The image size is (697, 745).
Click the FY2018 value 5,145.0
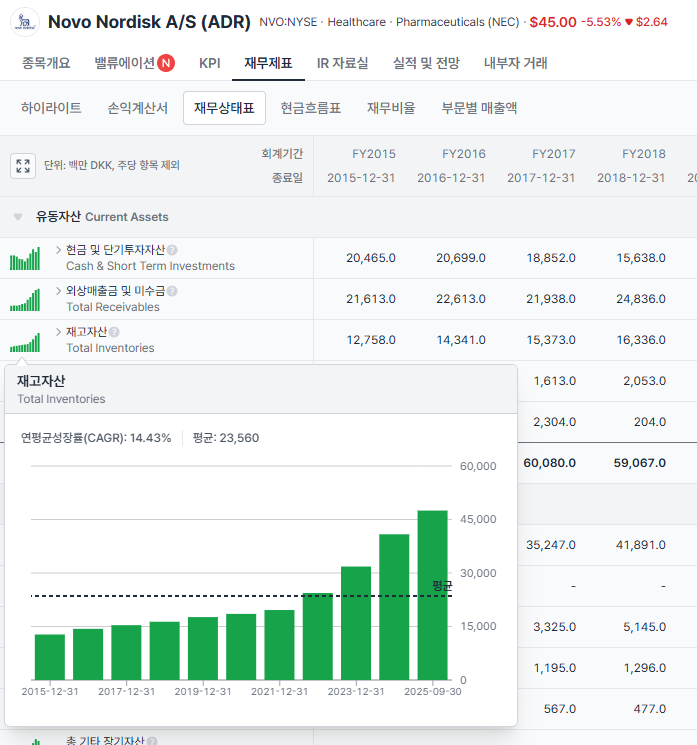645,627
